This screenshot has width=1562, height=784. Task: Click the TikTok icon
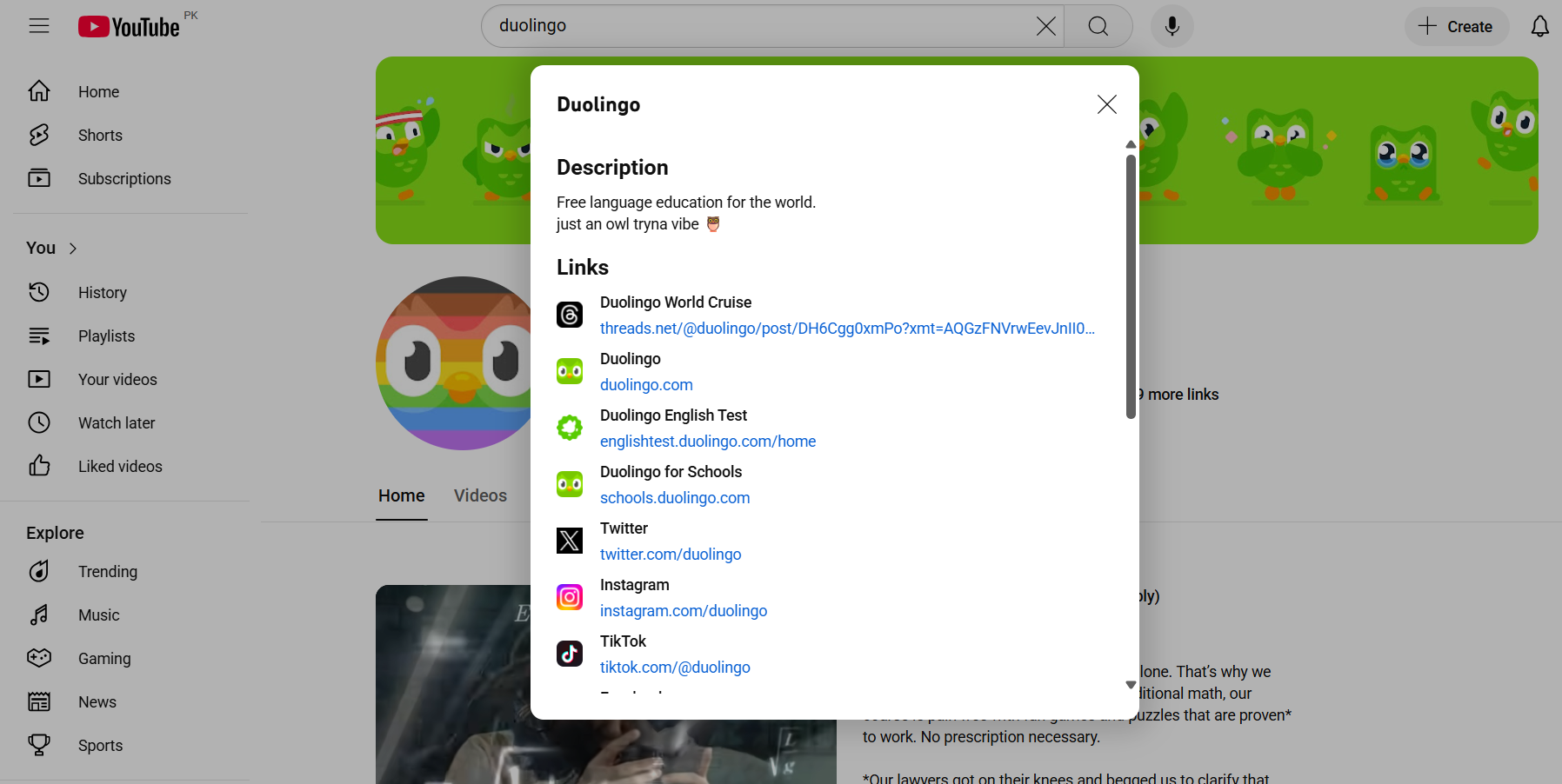pos(570,654)
